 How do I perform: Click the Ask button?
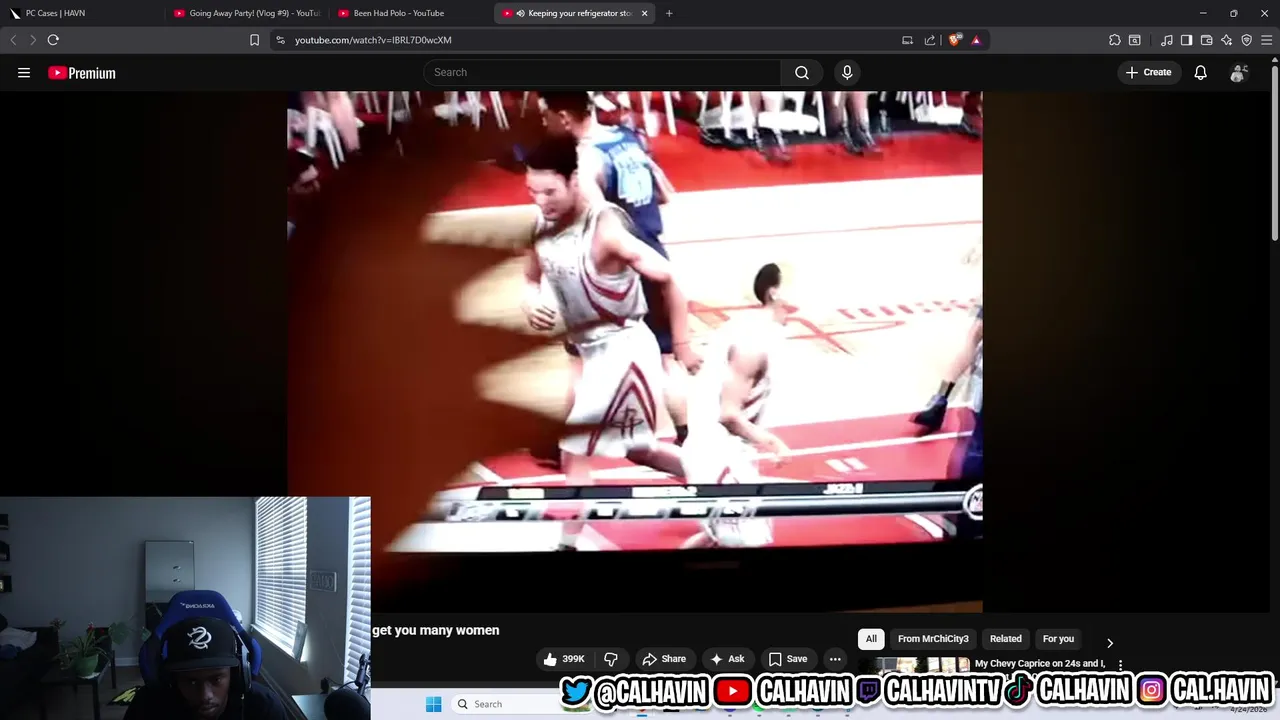[727, 659]
